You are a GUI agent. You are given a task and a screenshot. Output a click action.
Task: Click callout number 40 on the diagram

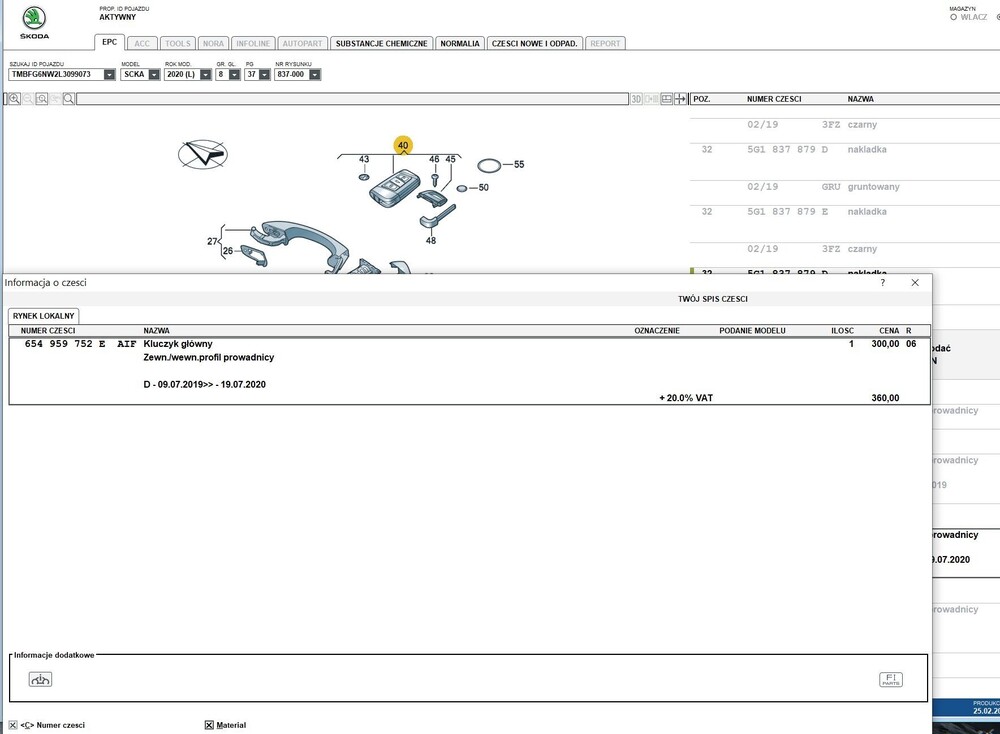[403, 146]
